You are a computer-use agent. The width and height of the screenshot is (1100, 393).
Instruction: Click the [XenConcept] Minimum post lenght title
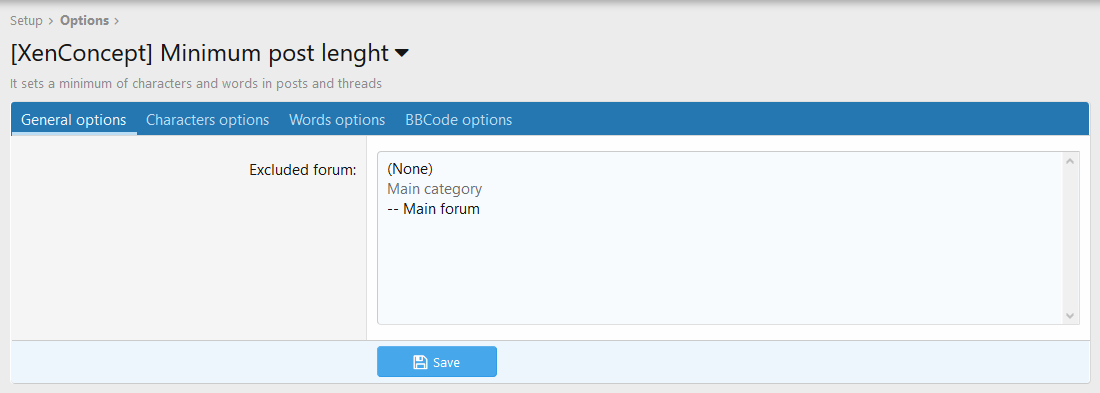(x=199, y=53)
